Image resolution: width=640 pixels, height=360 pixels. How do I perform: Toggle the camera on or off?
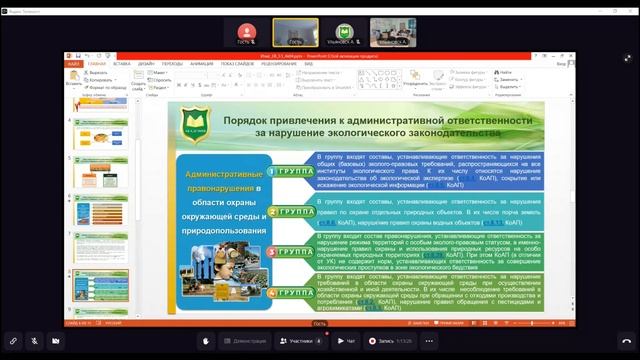pos(56,341)
